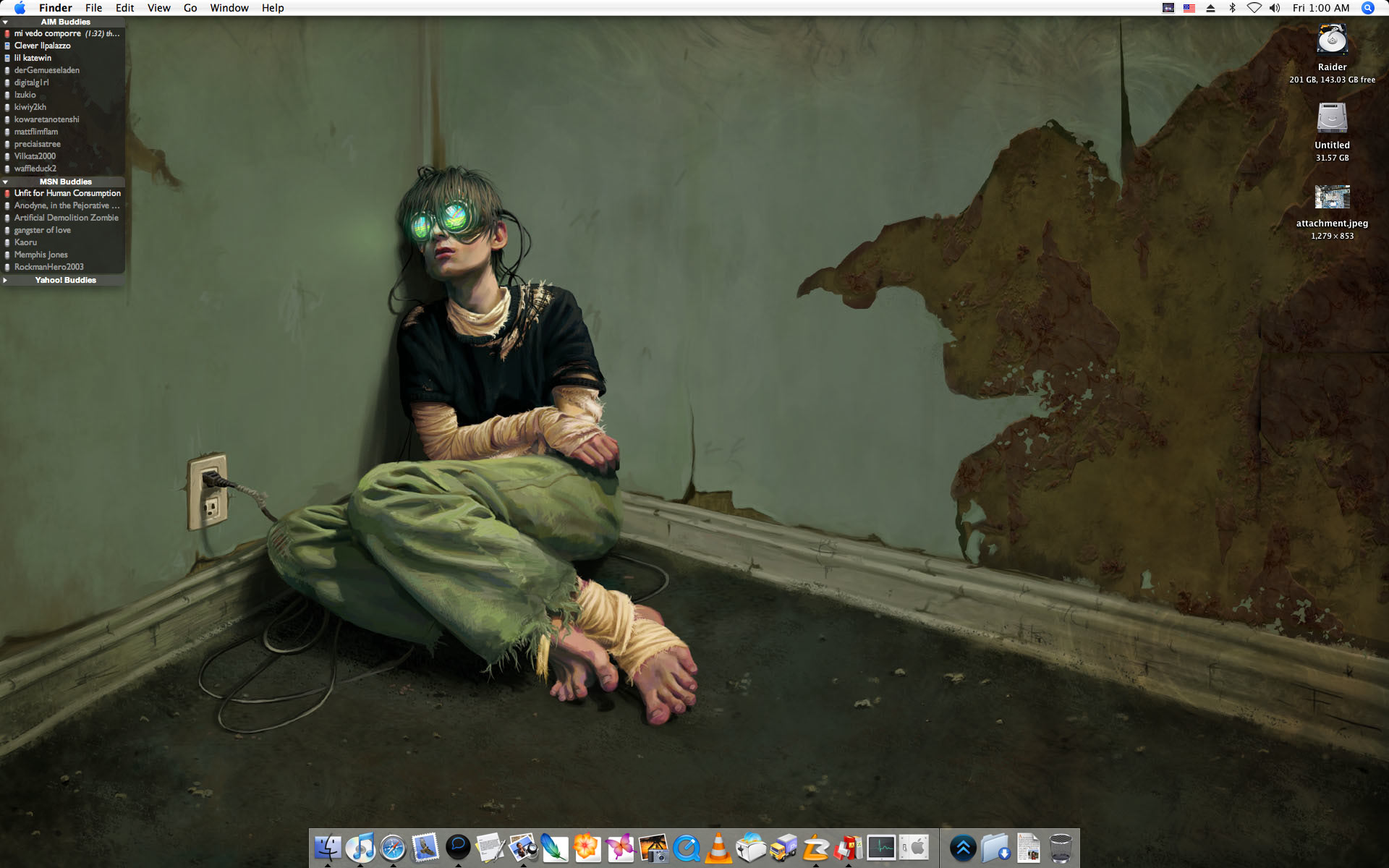Open Spotlight search in menu bar
This screenshot has height=868, width=1389.
click(1367, 8)
